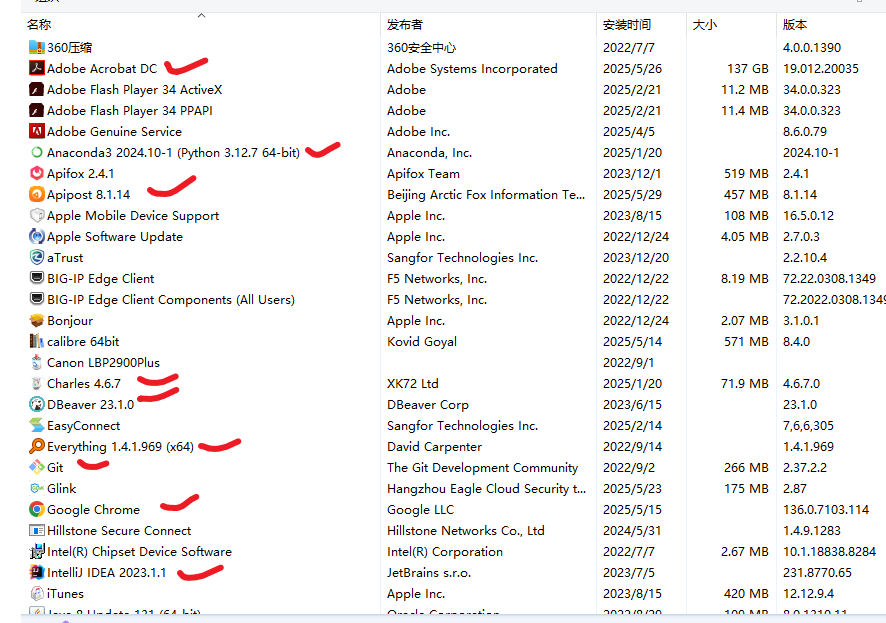Click publisher Adobe Systems Incorporated
The width and height of the screenshot is (886, 623).
coord(472,68)
